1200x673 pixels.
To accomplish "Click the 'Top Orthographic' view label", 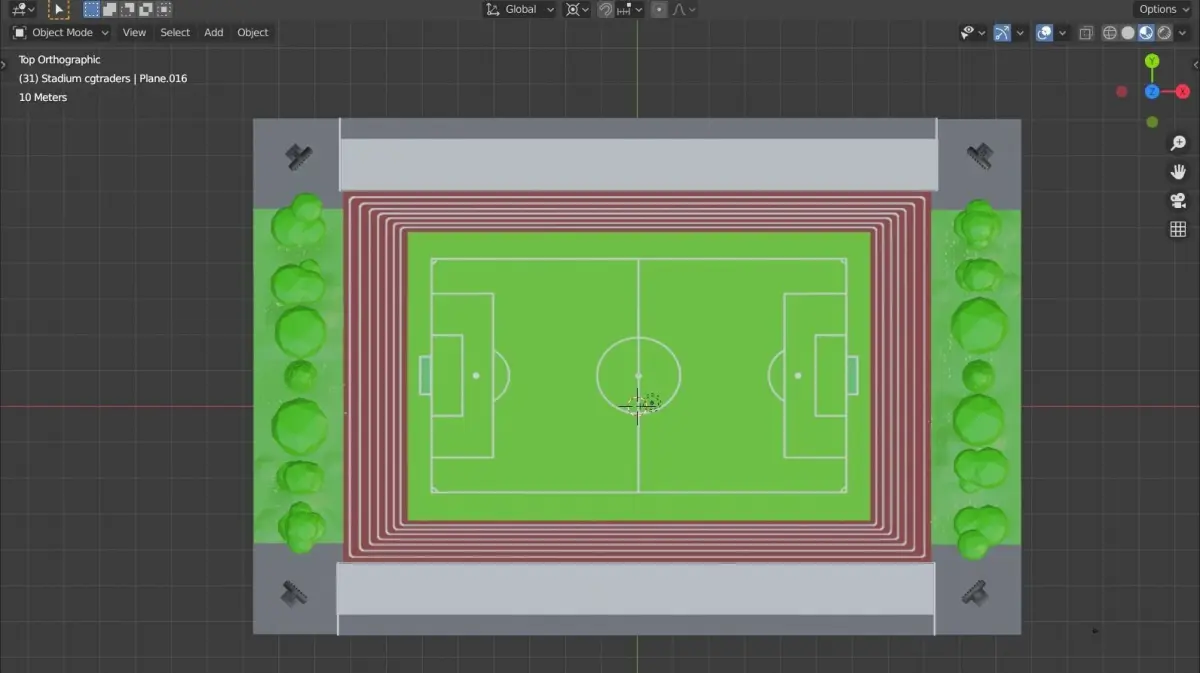I will point(59,60).
